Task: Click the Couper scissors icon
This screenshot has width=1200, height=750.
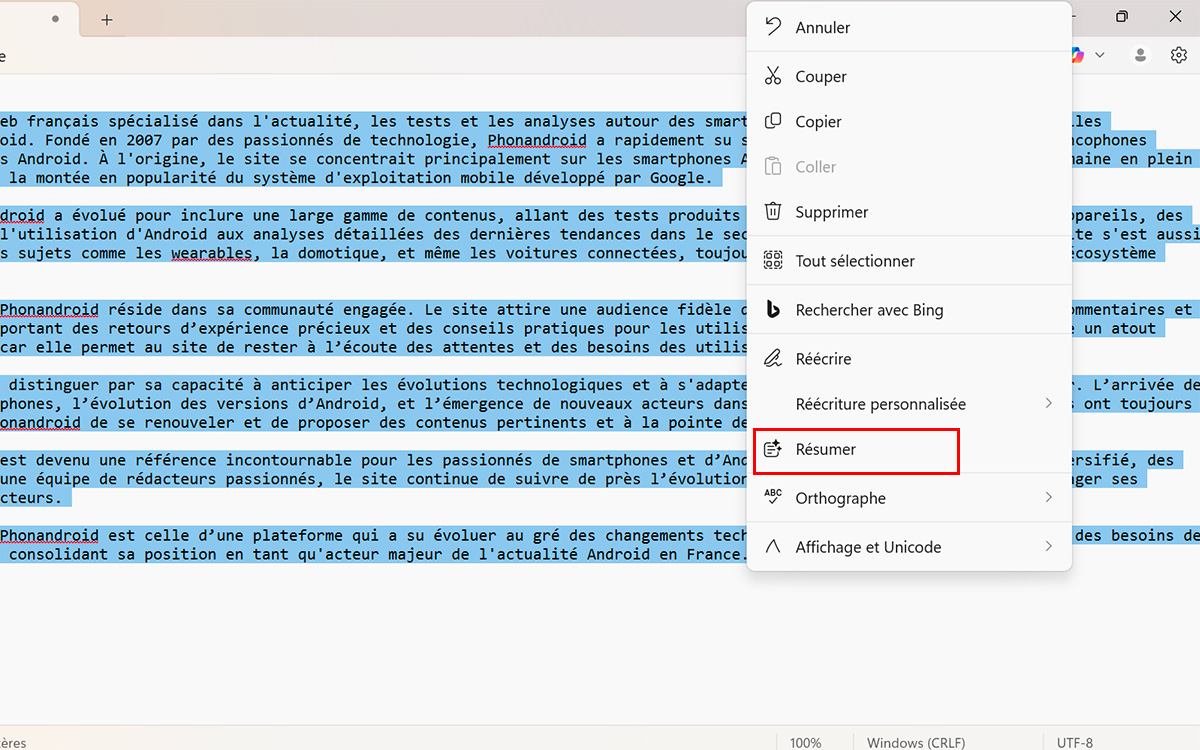Action: click(773, 76)
